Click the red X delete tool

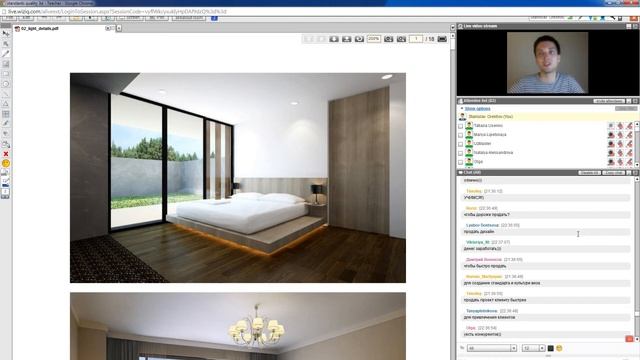[6, 154]
